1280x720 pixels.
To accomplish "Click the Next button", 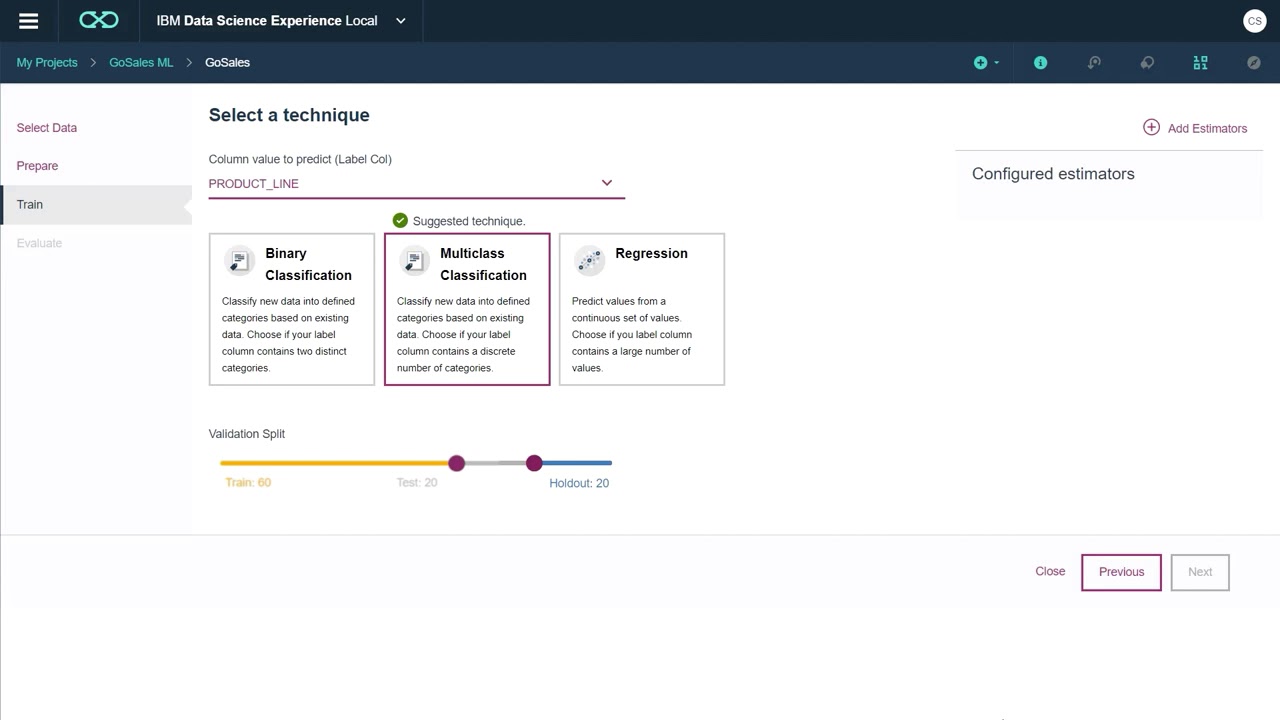I will click(x=1200, y=572).
